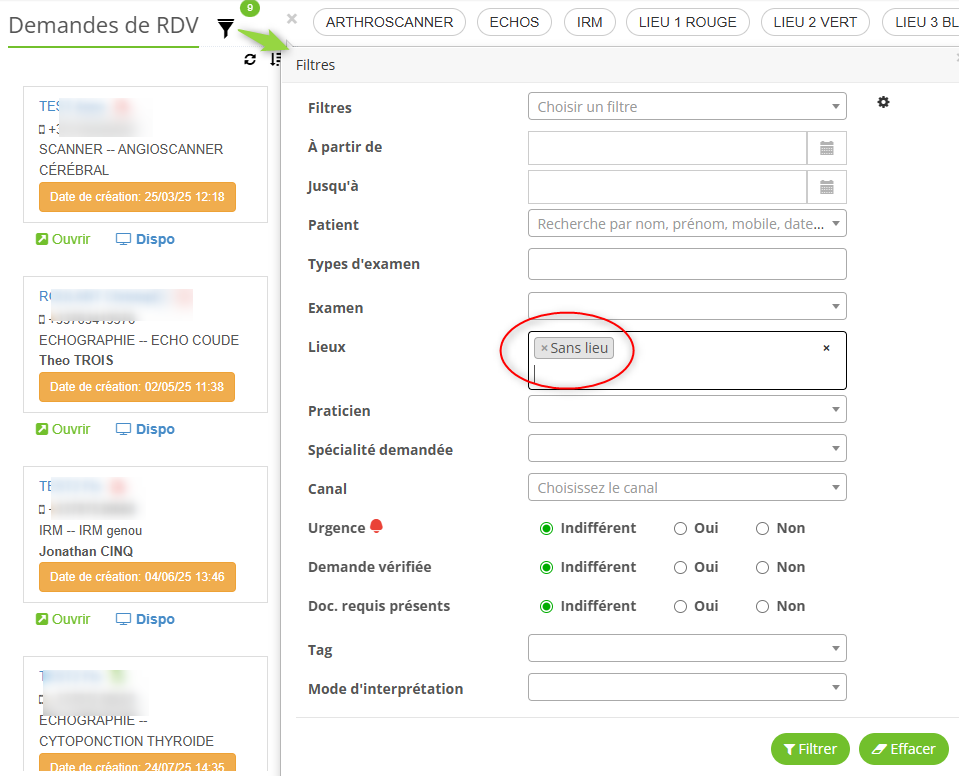Click the Effacer button
This screenshot has height=776, width=959.
pyautogui.click(x=903, y=749)
